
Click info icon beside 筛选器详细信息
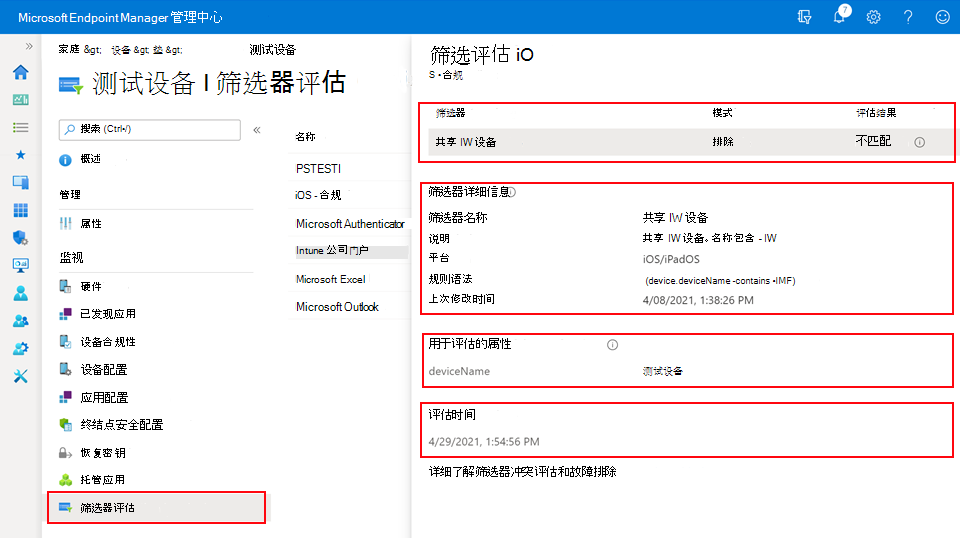pos(512,192)
